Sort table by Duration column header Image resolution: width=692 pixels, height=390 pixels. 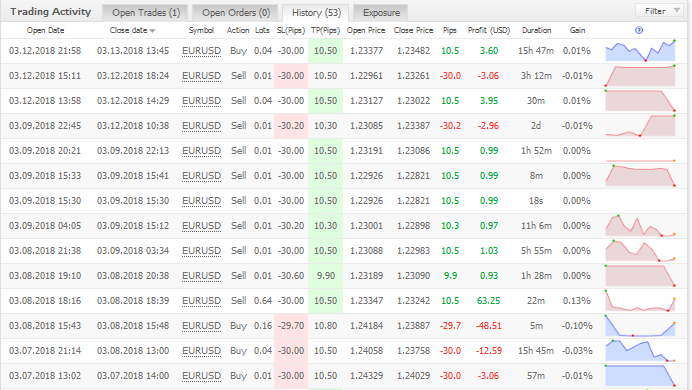coord(536,30)
